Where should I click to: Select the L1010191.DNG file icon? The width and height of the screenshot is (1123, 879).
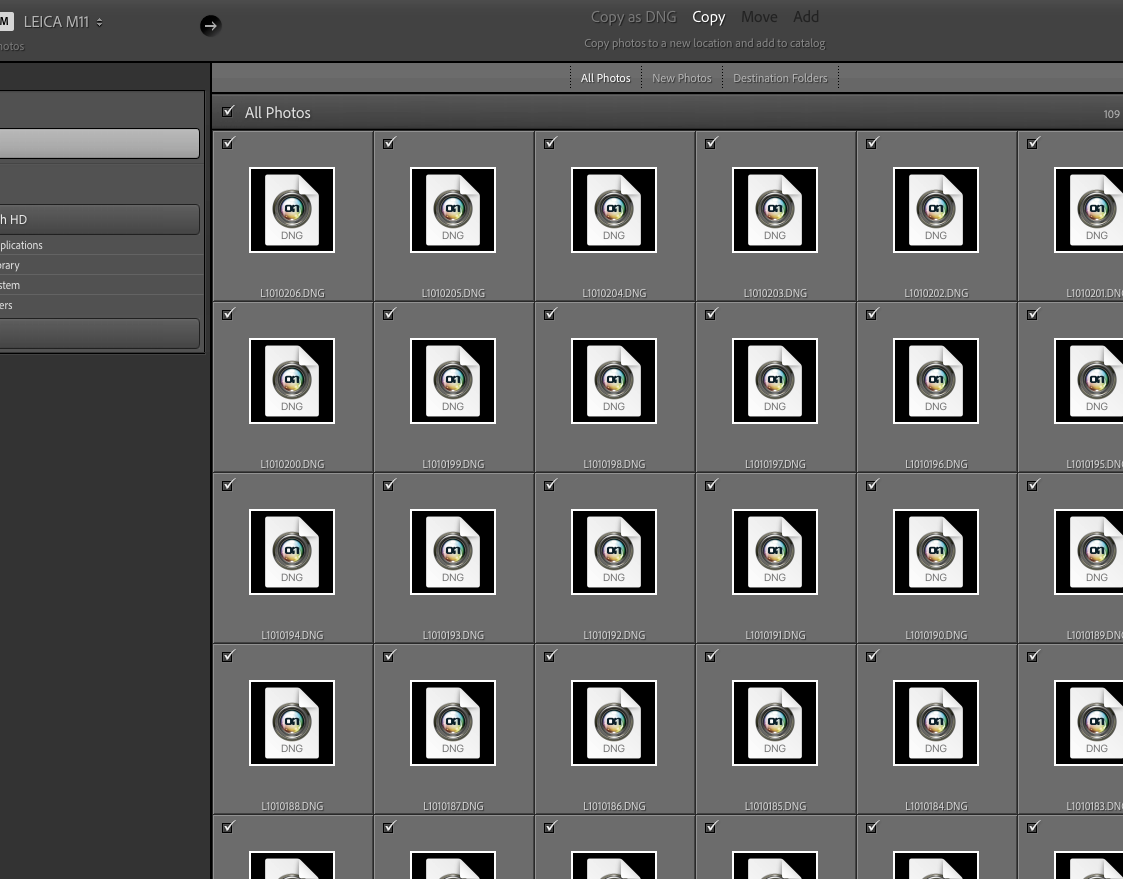tap(775, 552)
